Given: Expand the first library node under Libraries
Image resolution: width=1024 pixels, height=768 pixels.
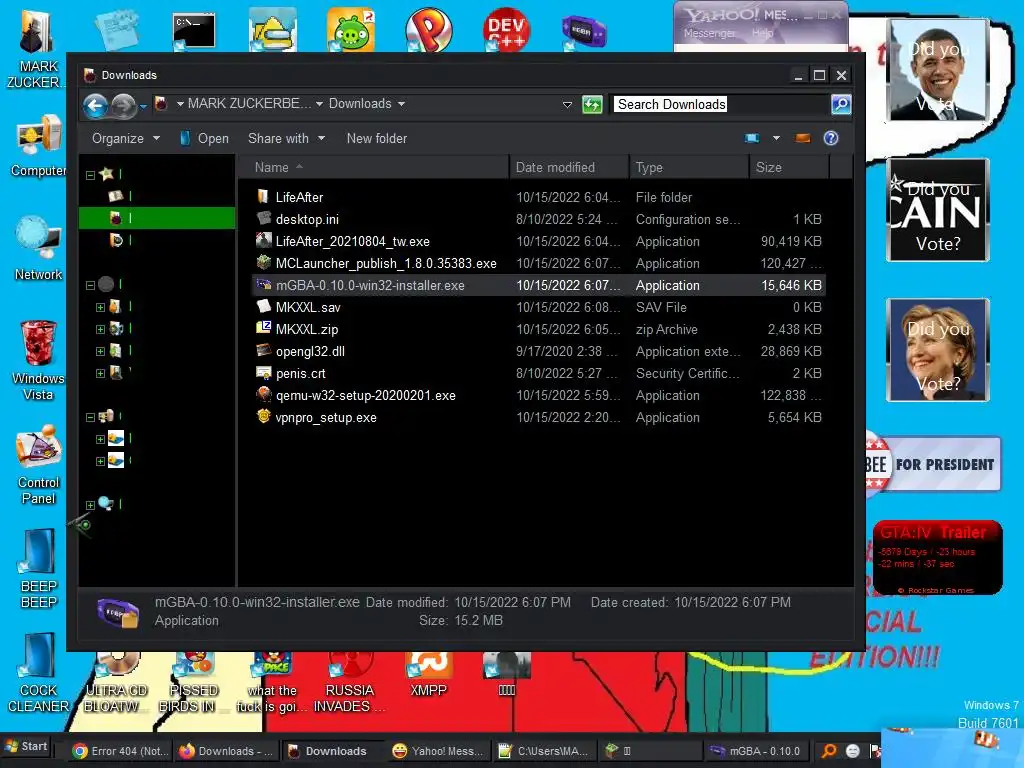Looking at the screenshot, I should point(101,307).
